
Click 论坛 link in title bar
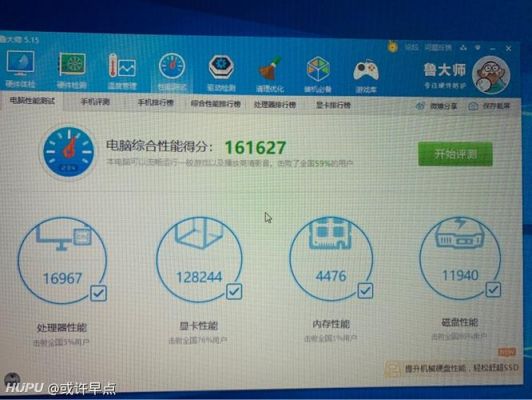tap(411, 47)
